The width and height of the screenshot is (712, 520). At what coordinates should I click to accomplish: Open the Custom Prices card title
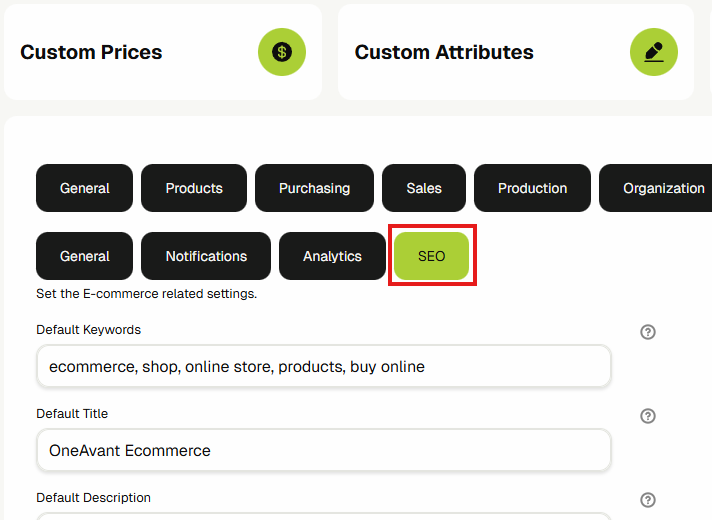coord(91,52)
